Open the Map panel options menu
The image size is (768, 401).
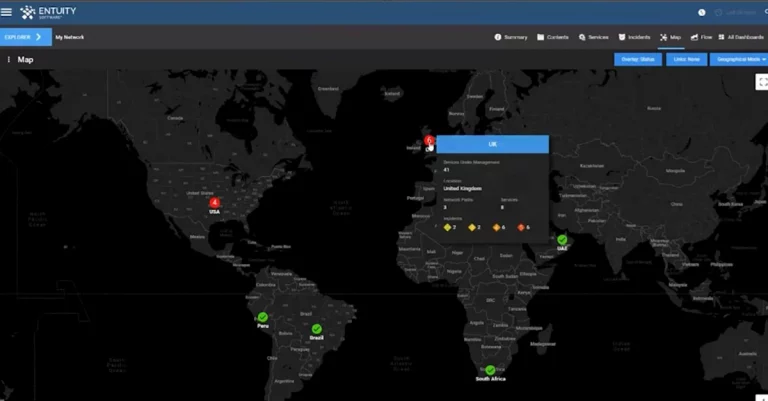tap(8, 60)
